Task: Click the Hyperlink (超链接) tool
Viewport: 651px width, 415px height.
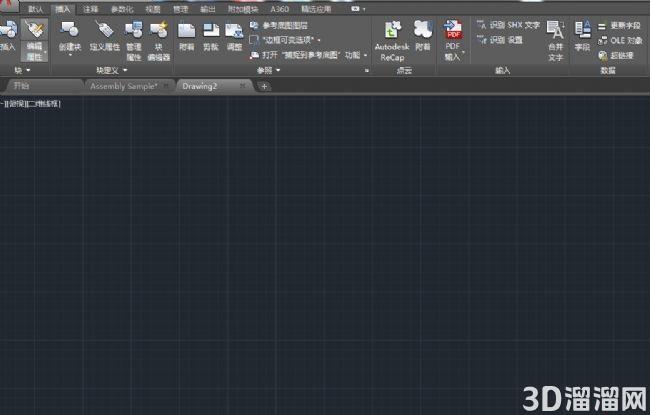Action: pos(616,55)
